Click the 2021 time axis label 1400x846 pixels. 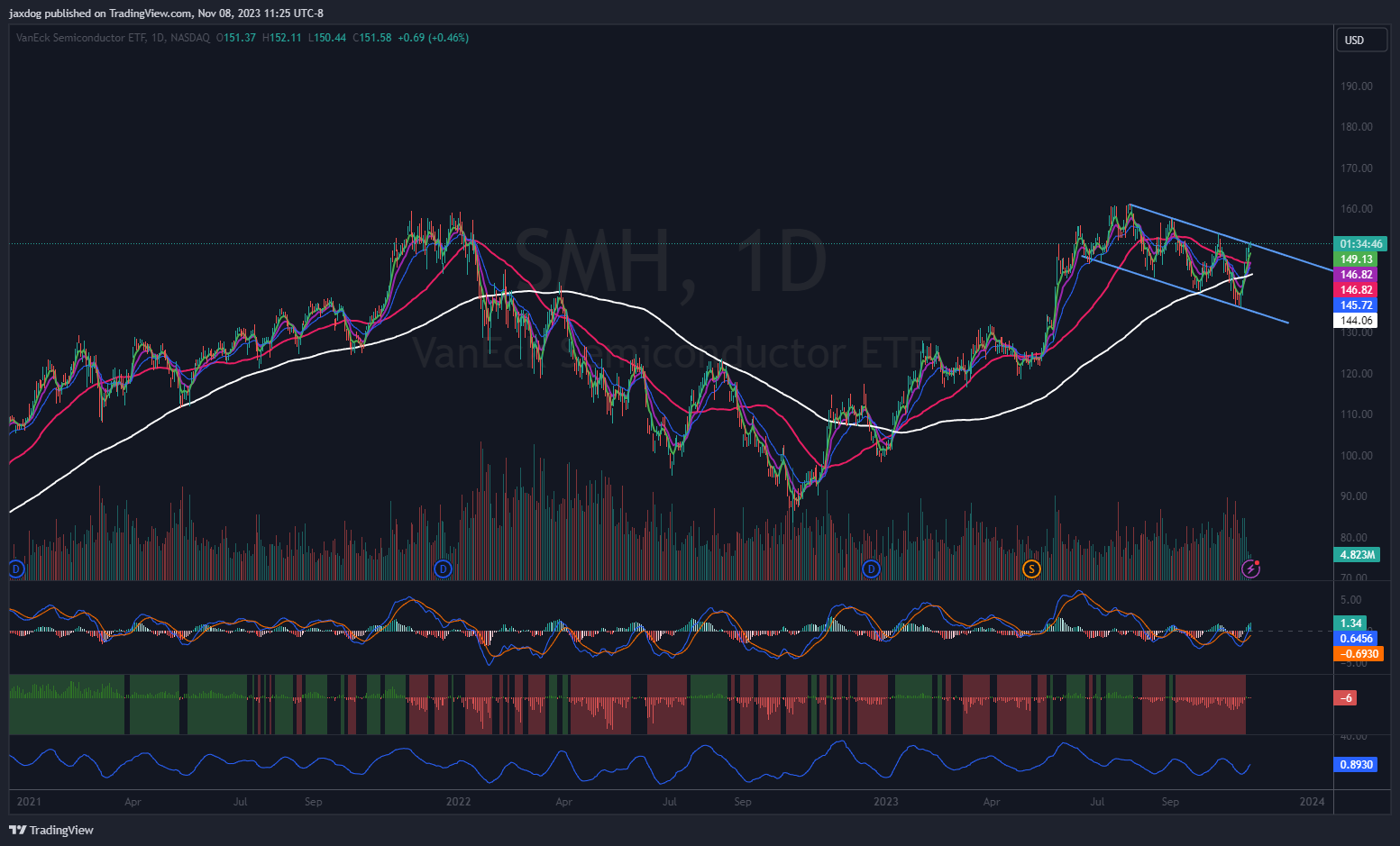29,802
